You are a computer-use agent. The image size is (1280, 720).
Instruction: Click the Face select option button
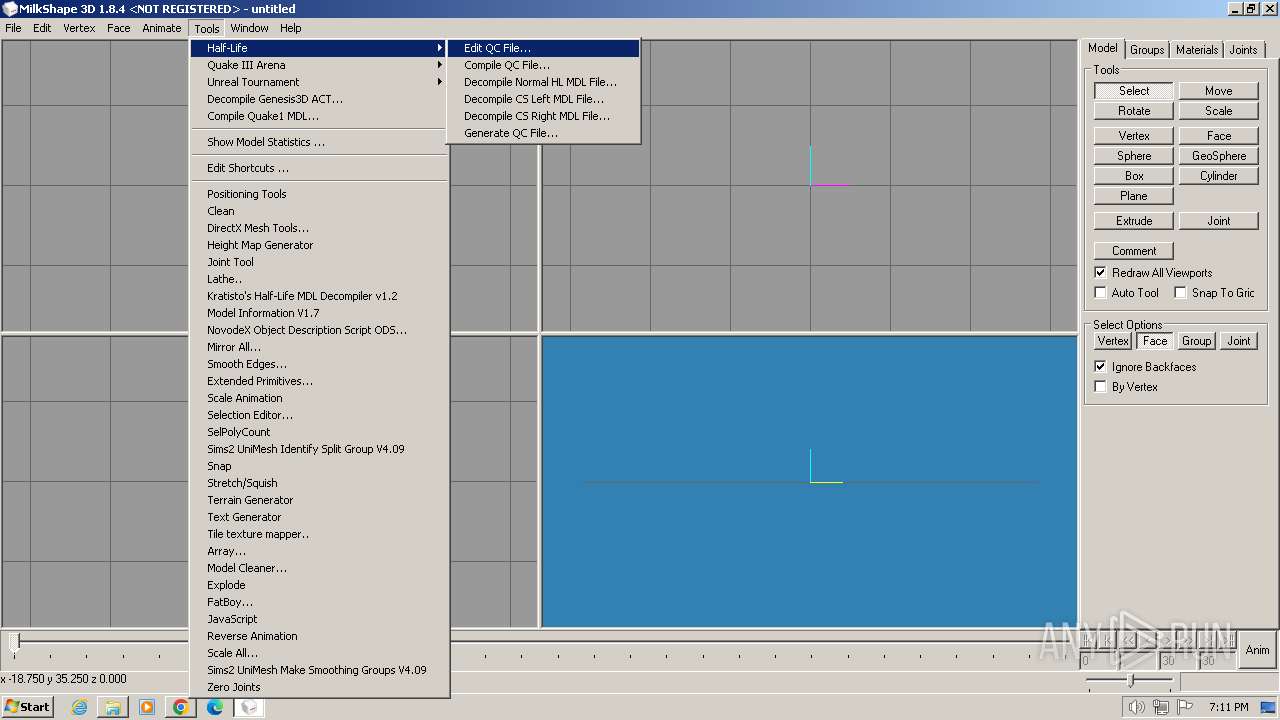coord(1155,341)
